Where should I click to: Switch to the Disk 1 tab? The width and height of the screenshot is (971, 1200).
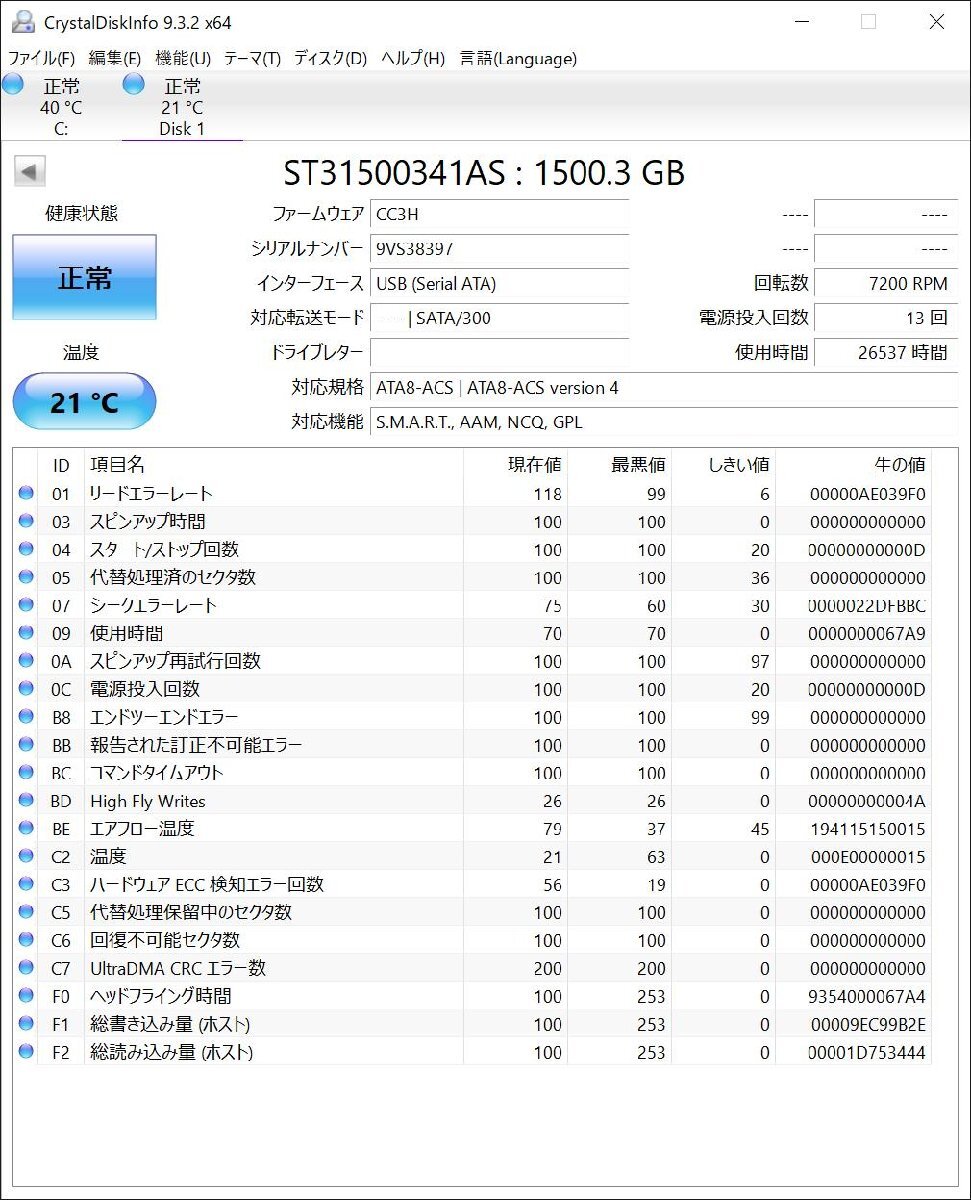pyautogui.click(x=182, y=108)
